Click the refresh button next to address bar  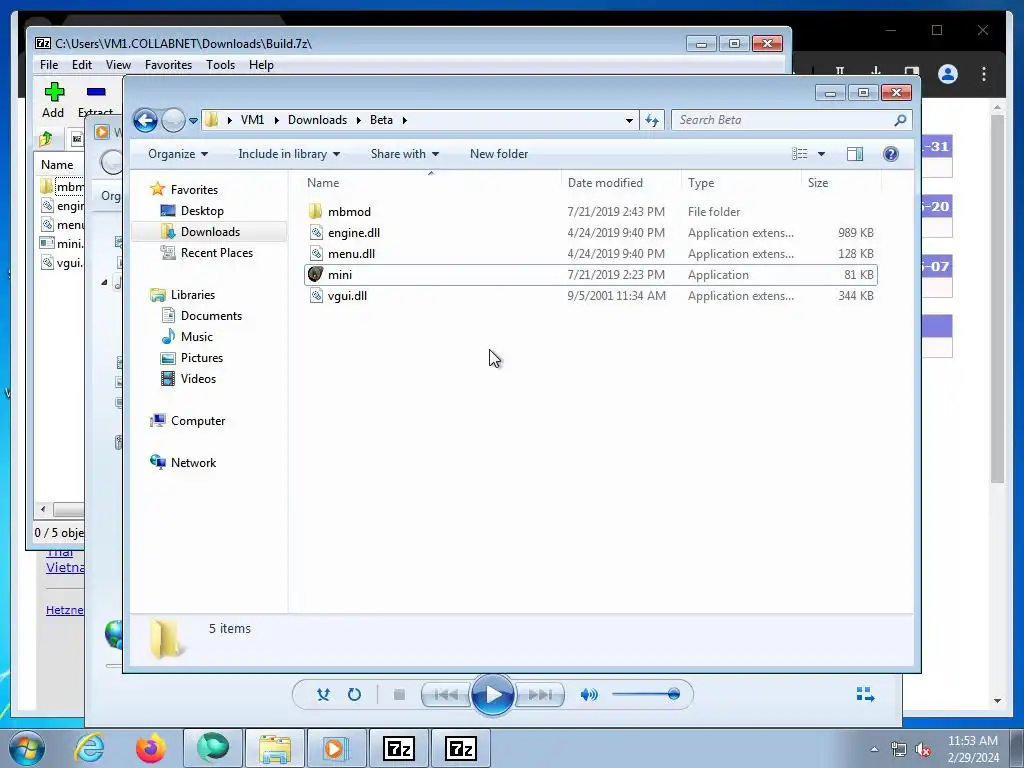652,120
